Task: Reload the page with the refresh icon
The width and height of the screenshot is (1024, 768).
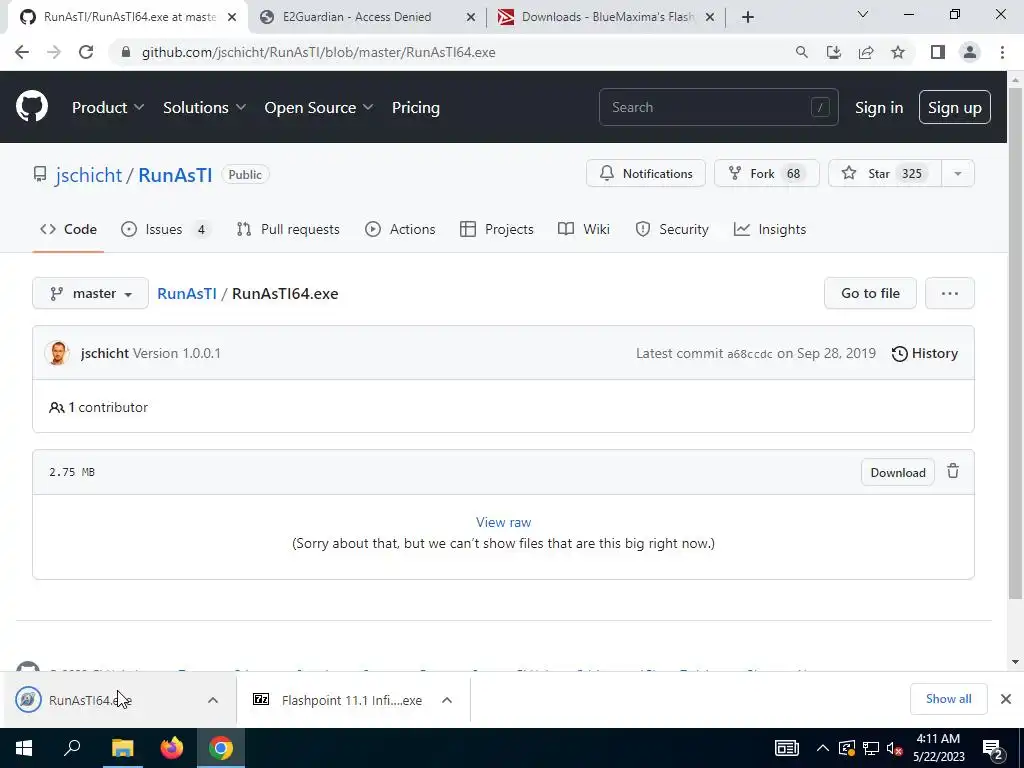Action: point(86,52)
